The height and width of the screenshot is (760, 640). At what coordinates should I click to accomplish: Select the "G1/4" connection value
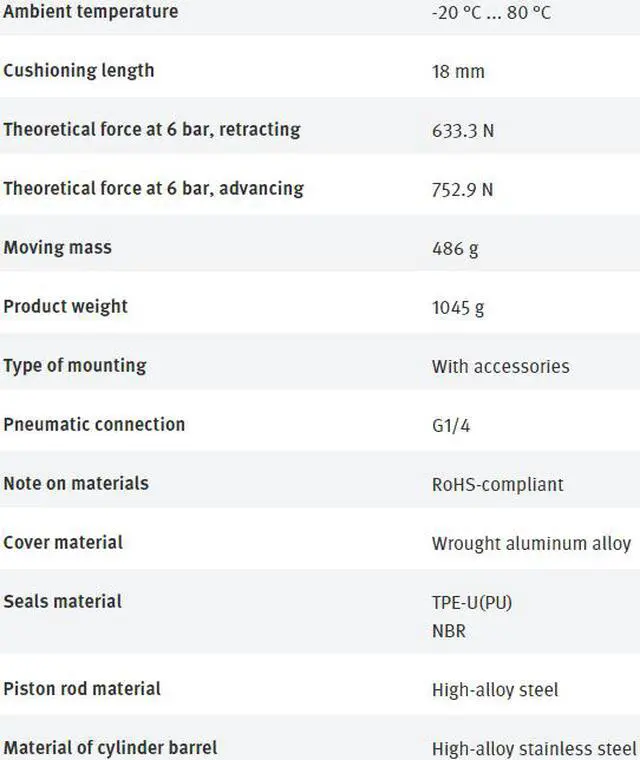[x=451, y=426]
